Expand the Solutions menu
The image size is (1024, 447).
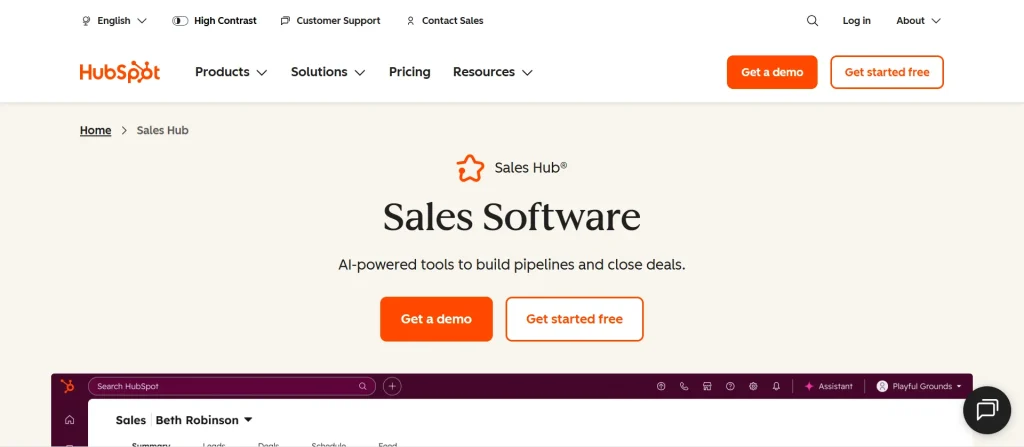coord(328,72)
